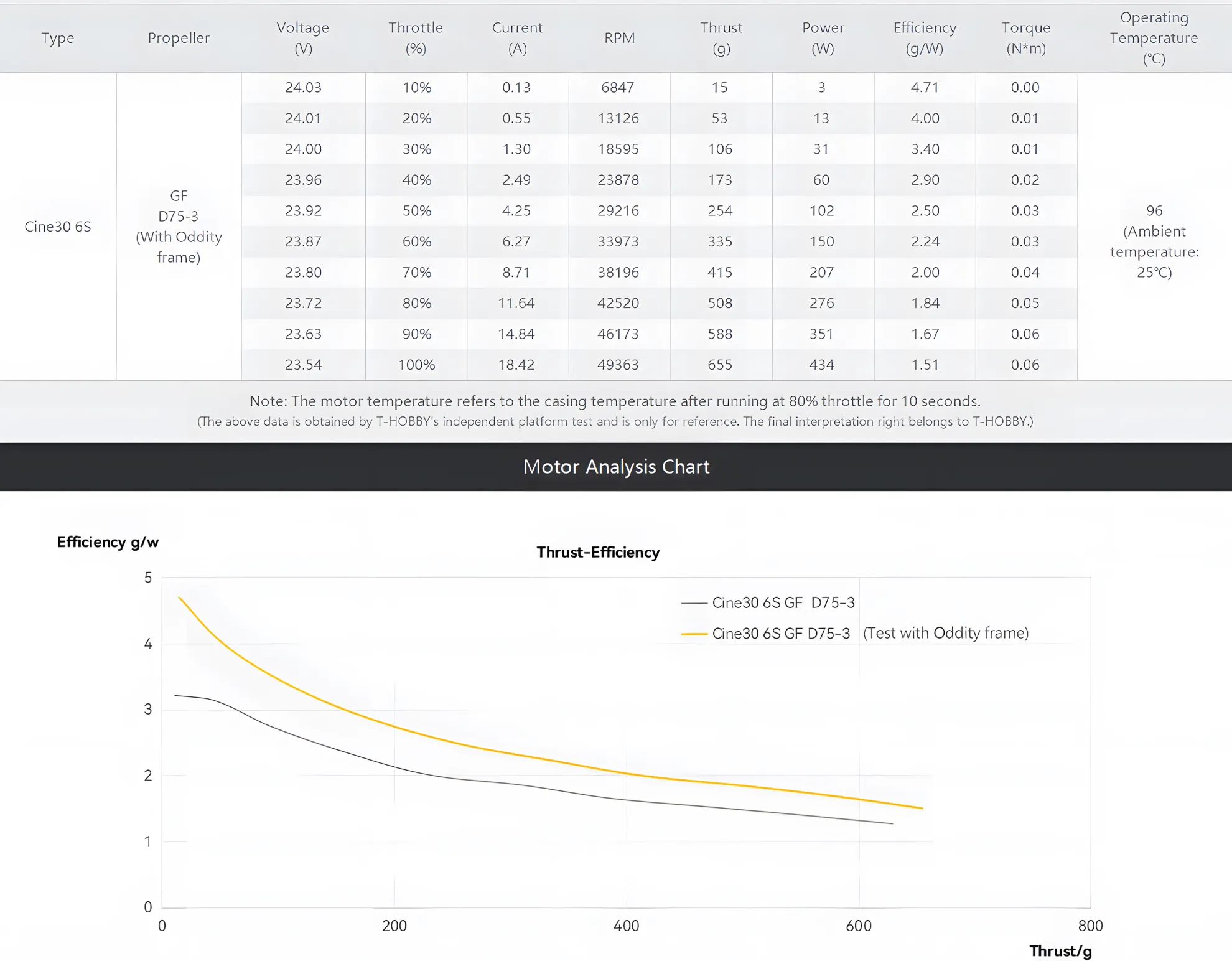Screen dimensions: 1232x961
Task: Click the Cine30 6S type cell
Action: tap(58, 227)
